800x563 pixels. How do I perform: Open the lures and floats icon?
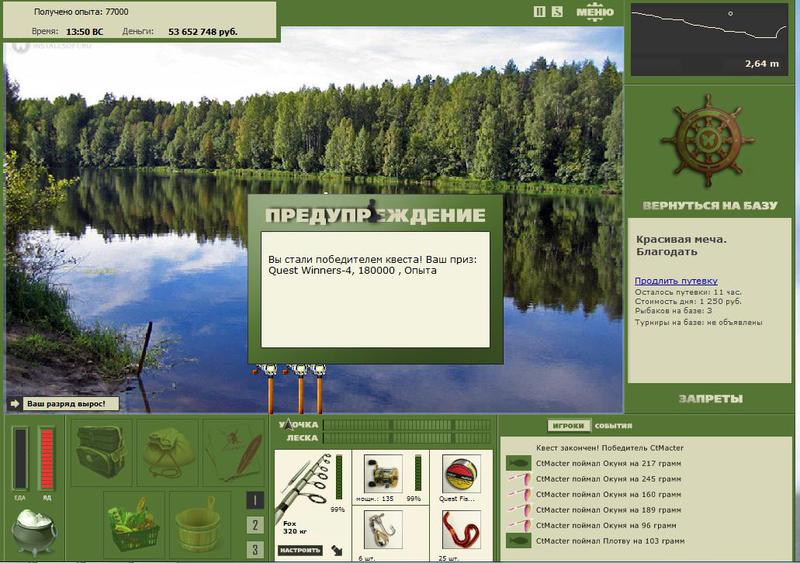pos(234,452)
